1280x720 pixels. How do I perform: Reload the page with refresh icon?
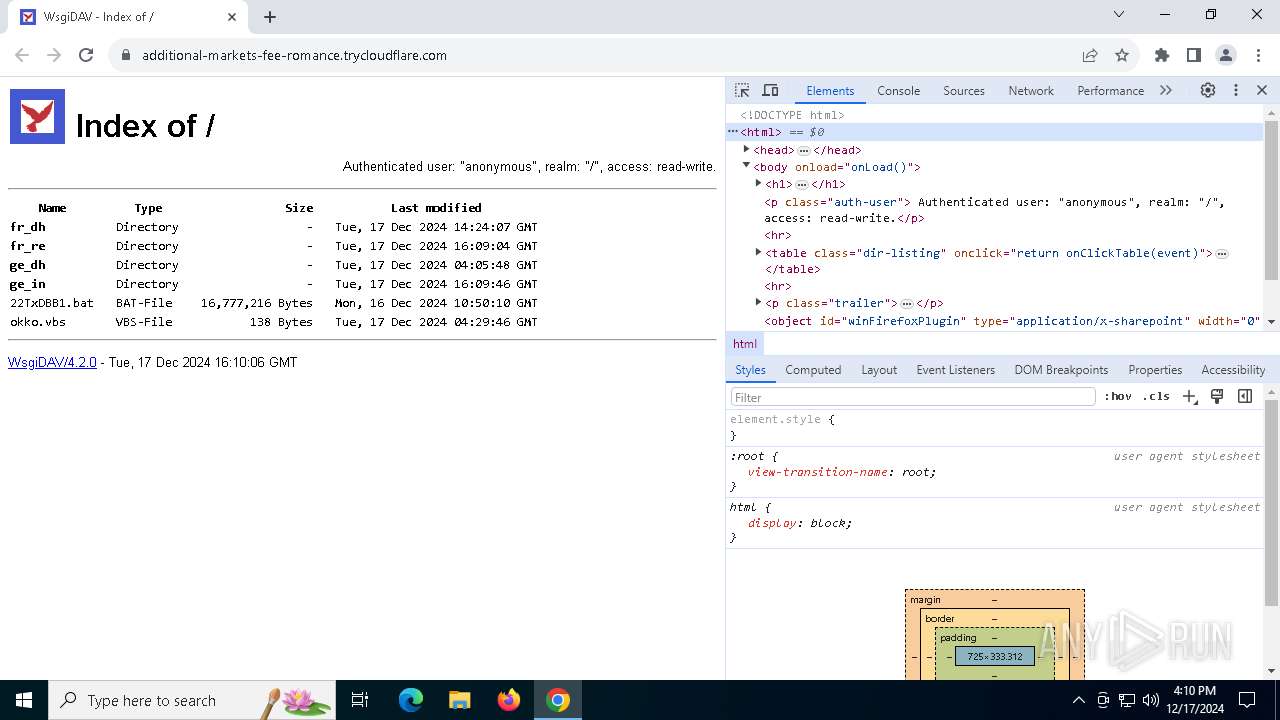click(x=86, y=55)
